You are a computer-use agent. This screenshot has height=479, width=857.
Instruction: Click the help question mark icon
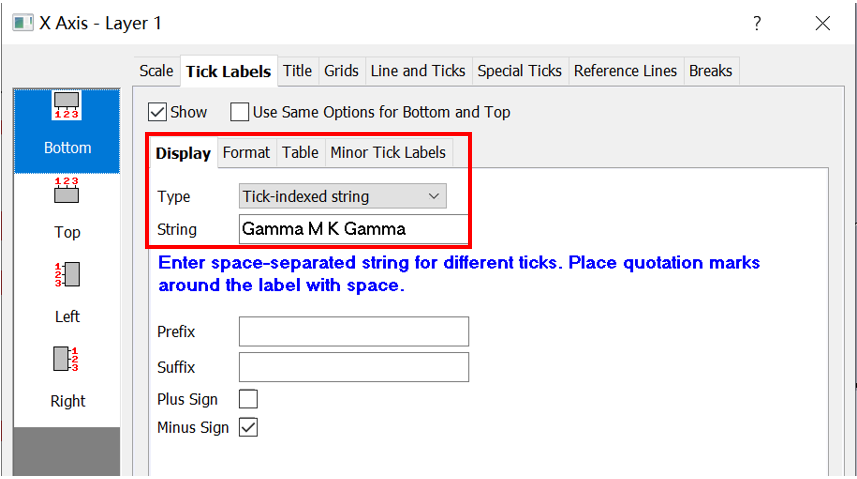click(x=757, y=24)
